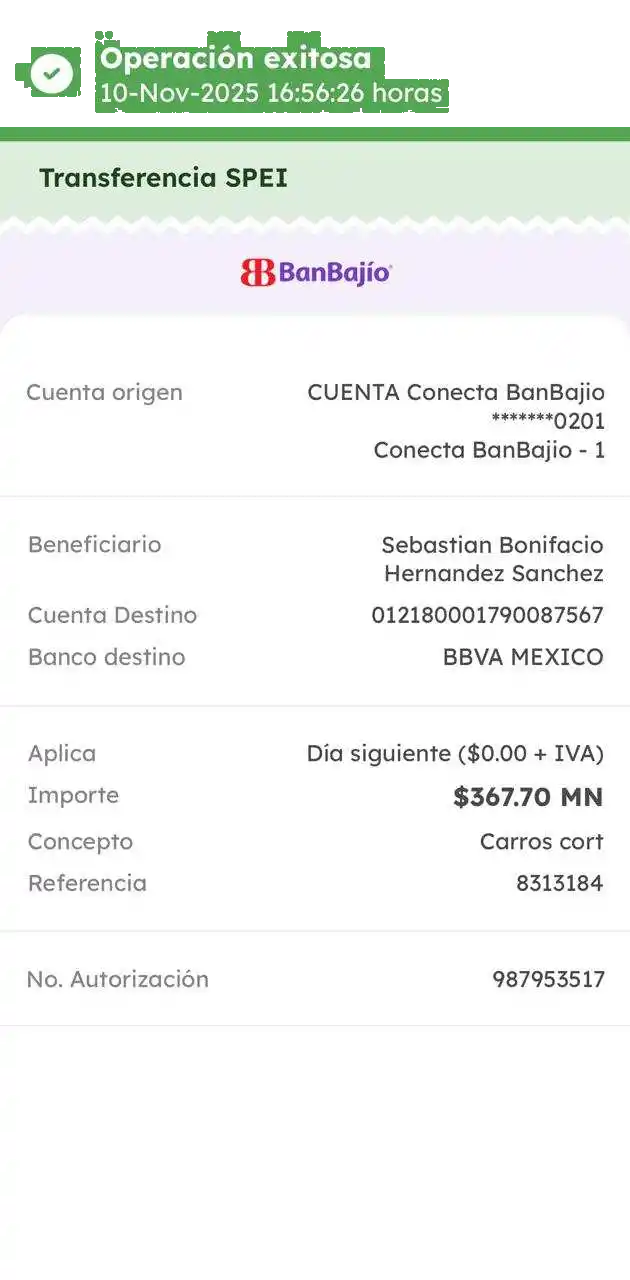Screen dimensions: 630x1280
Task: Select the "Cuenta origen" label
Action: (104, 392)
